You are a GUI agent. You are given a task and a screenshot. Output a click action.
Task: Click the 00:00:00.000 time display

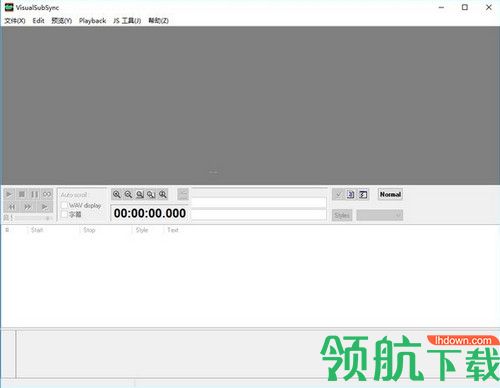(150, 213)
